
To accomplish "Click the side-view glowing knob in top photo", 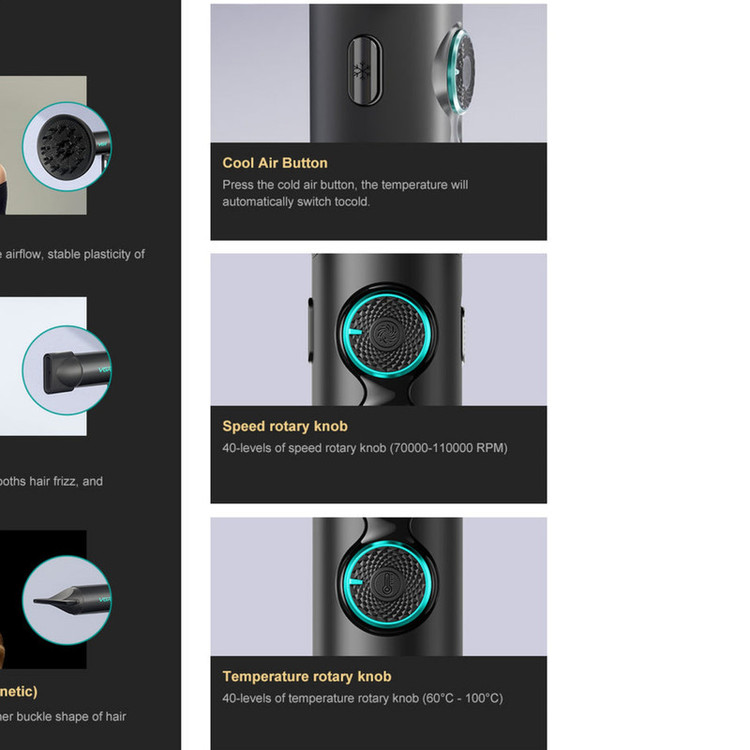I will point(456,72).
